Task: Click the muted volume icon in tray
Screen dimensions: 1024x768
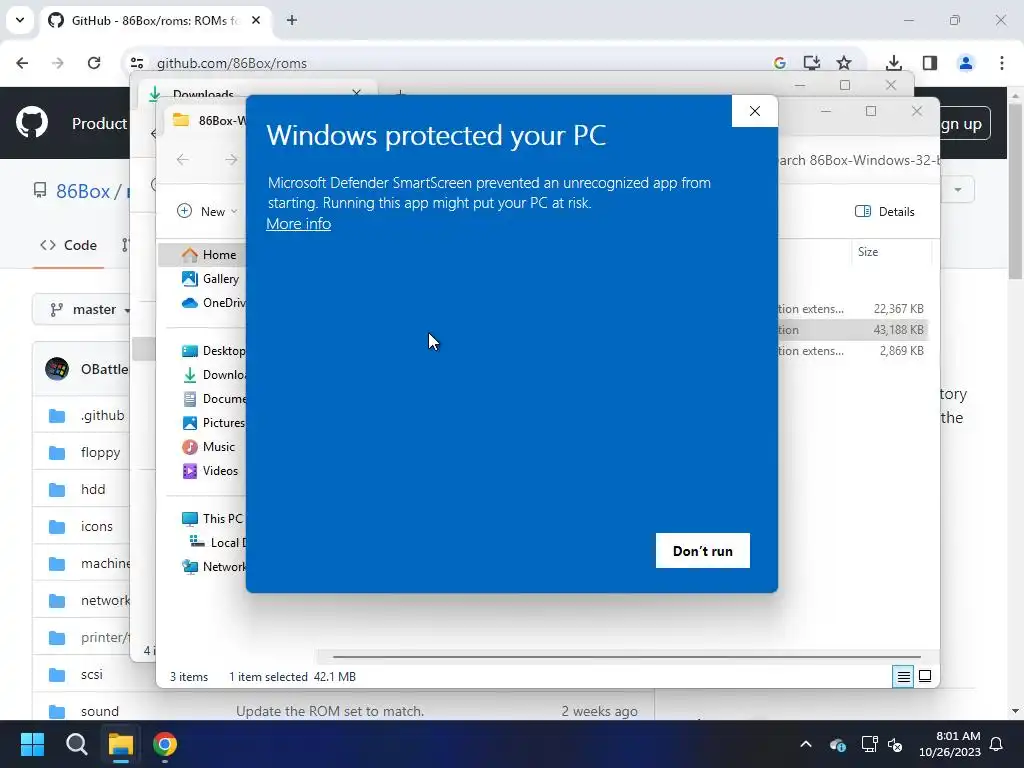Action: [895, 744]
